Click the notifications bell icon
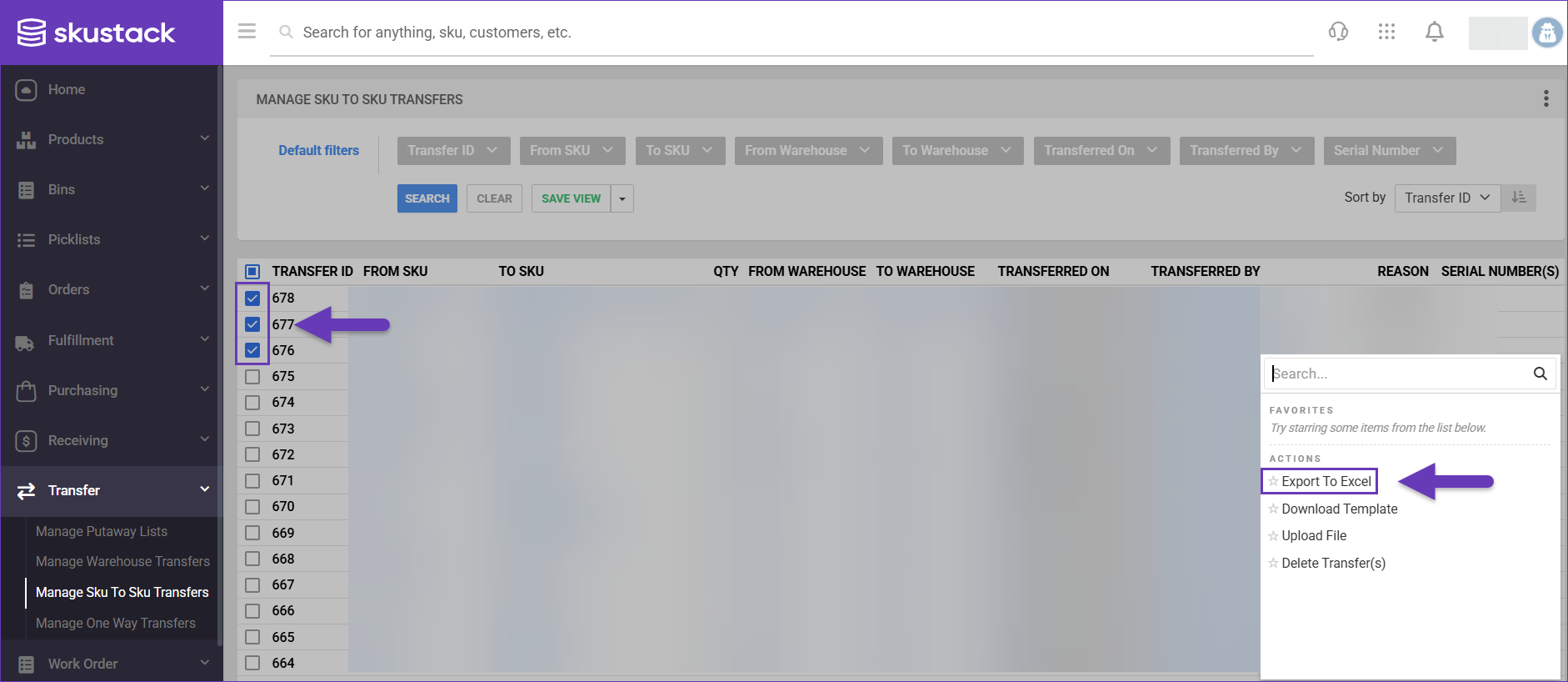 coord(1434,32)
